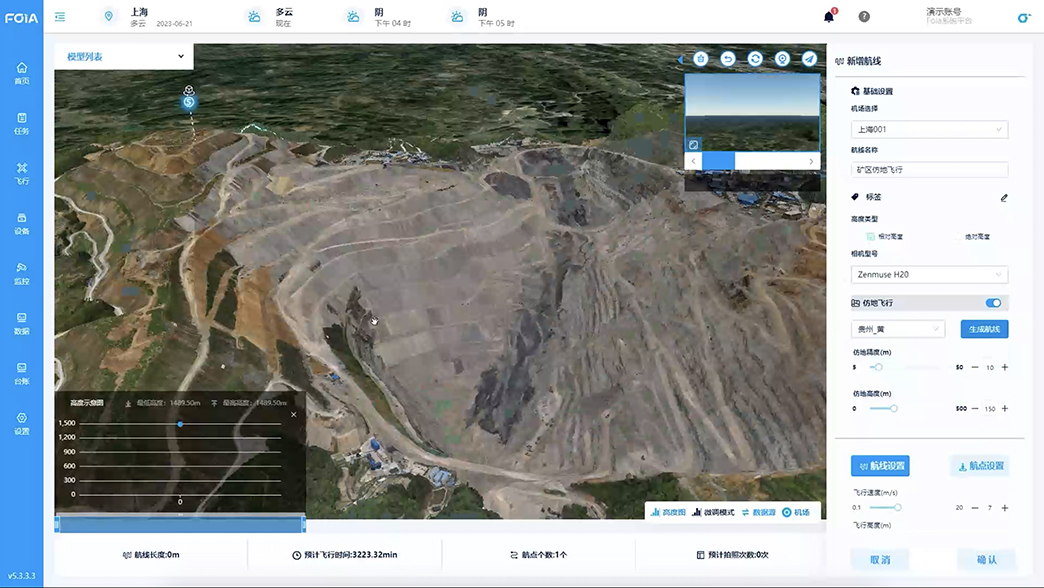Screen dimensions: 1044x588
Task: Expand the 上海001 airport dropdown
Action: tap(929, 129)
